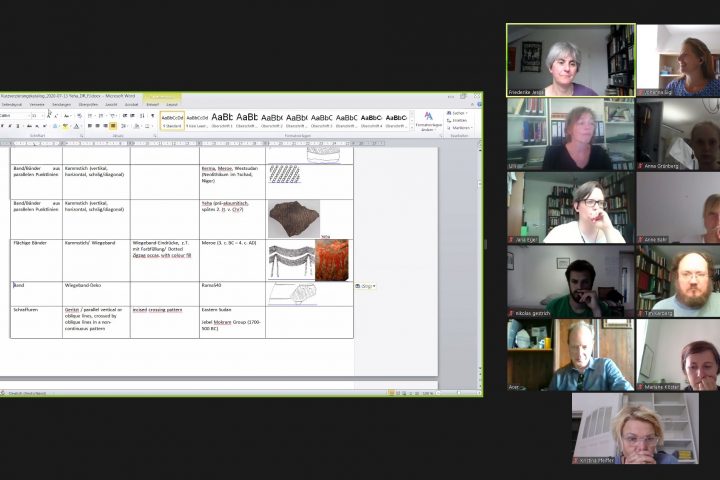This screenshot has width=720, height=480.
Task: Align text left
Action: point(90,126)
